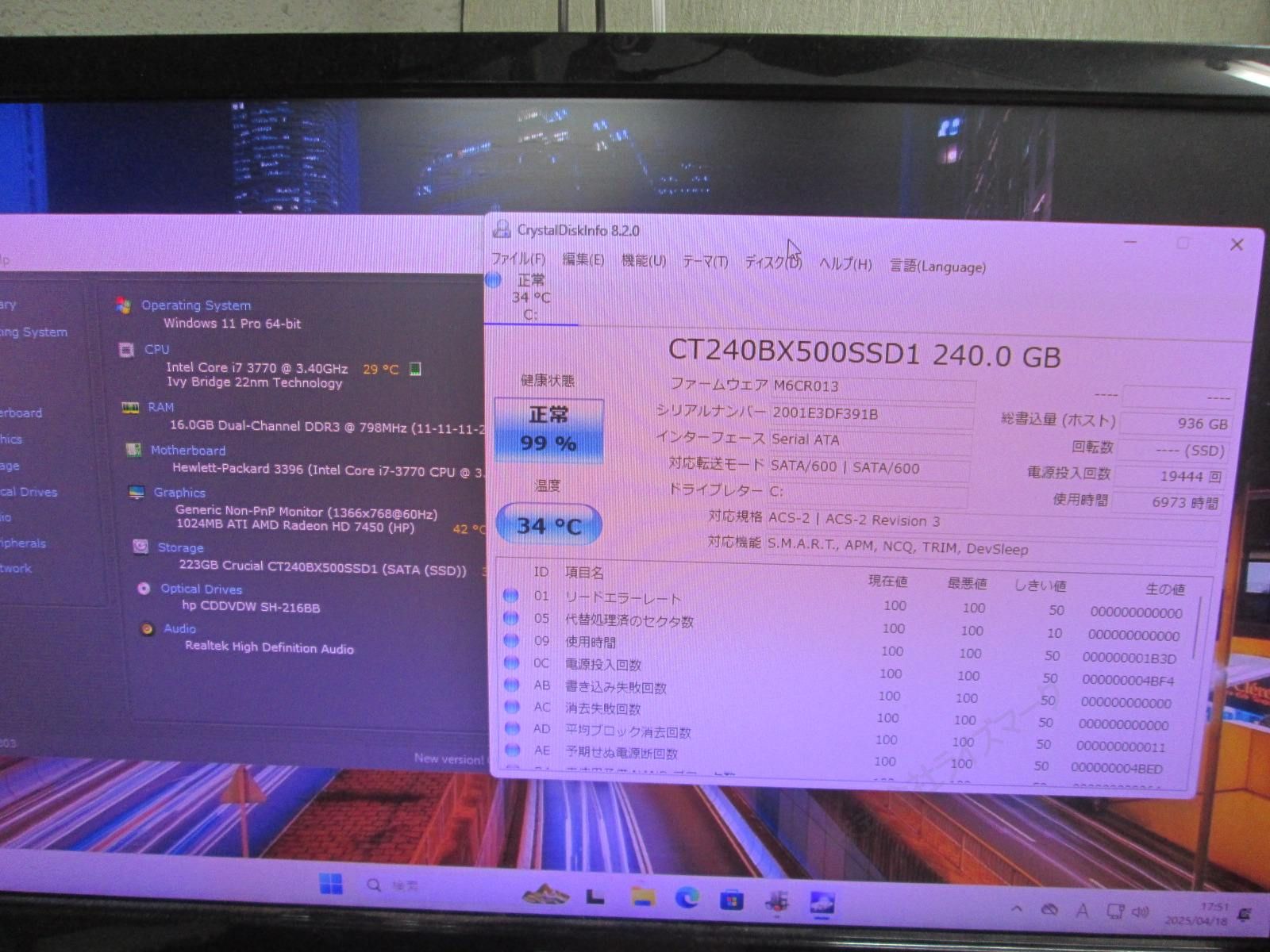
Task: Open Operating System link in Speccy
Action: click(196, 305)
